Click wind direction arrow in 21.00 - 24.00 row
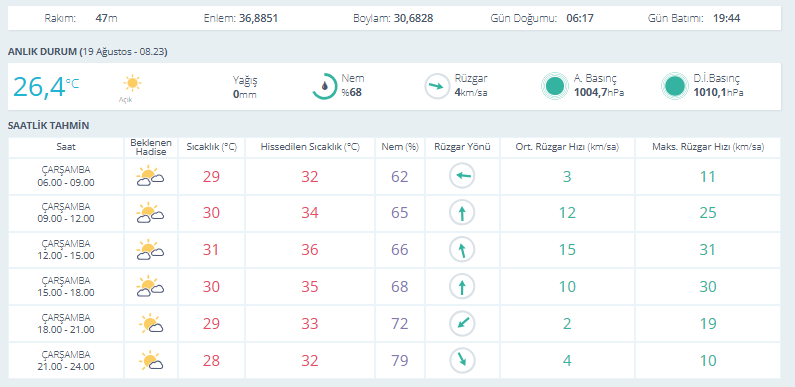795x387 pixels. [x=462, y=360]
